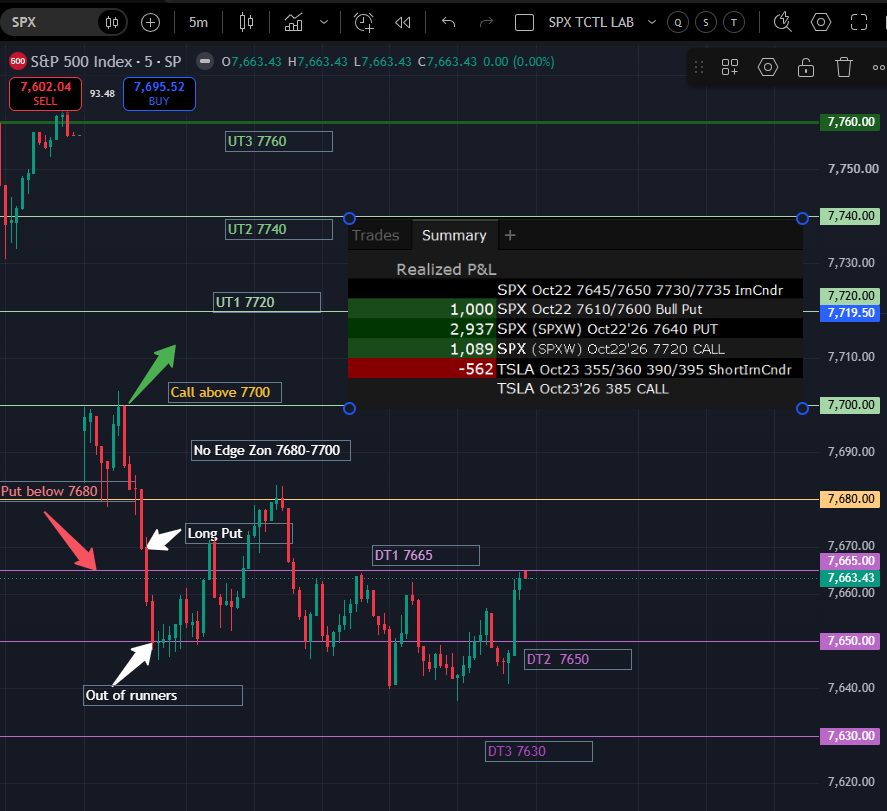The width and height of the screenshot is (887, 811).
Task: Grab the floating toolbar drag handle
Action: (x=699, y=67)
